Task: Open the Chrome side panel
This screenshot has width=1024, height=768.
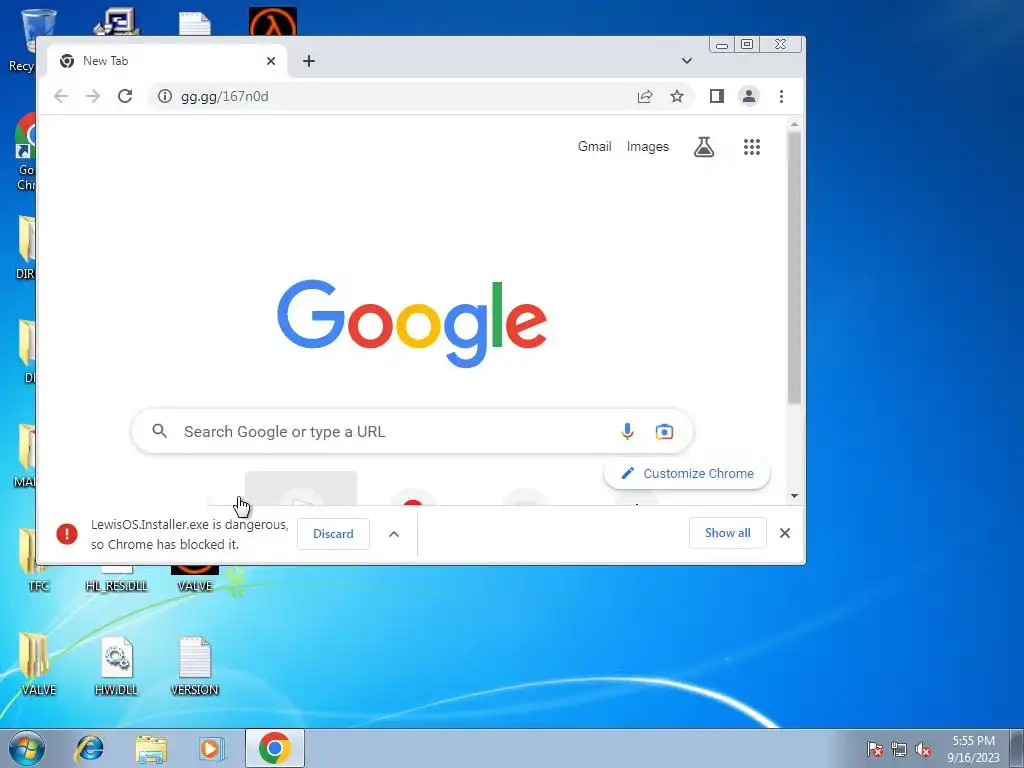Action: [716, 97]
